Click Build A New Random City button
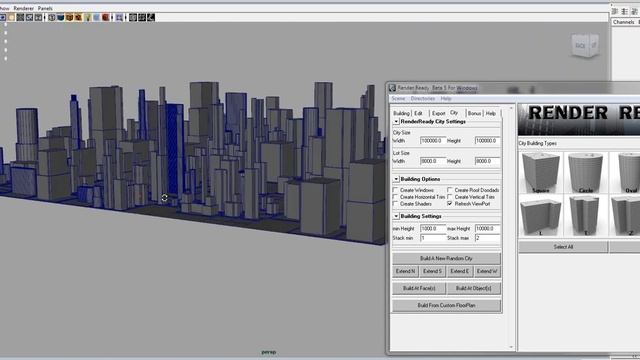The height and width of the screenshot is (360, 640). tap(446, 258)
